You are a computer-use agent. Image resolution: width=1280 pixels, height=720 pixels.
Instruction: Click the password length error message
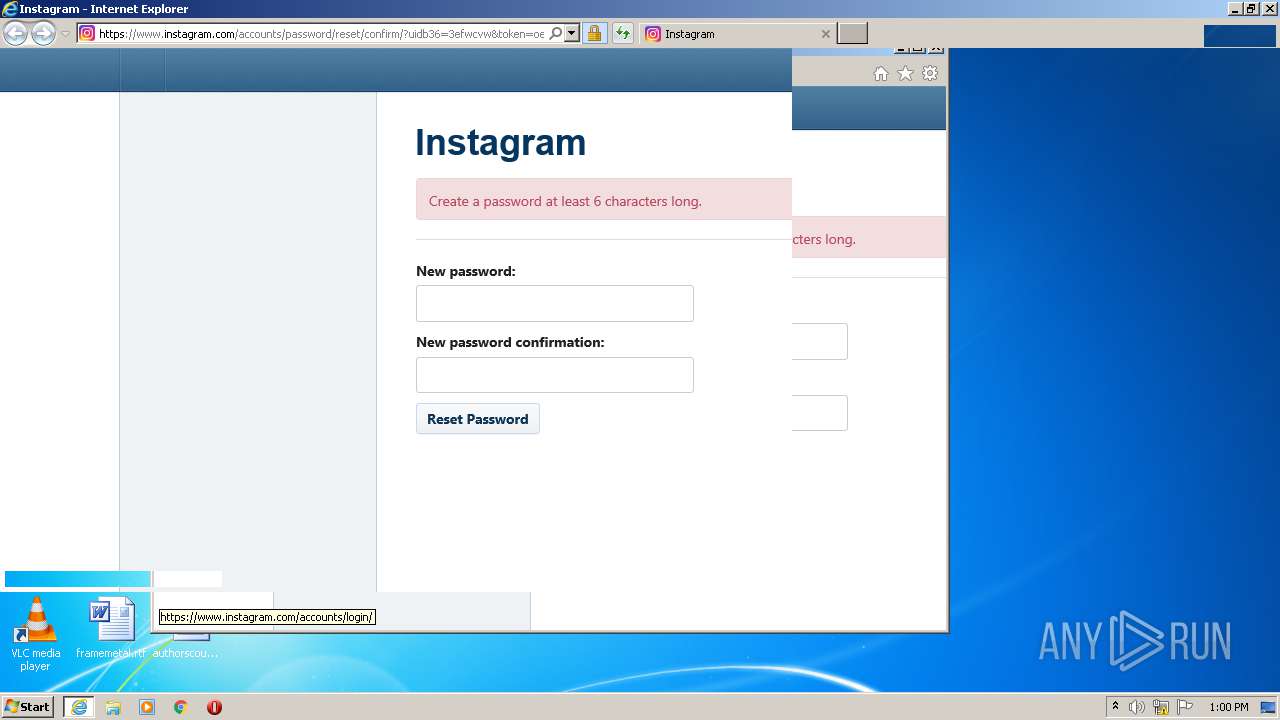565,201
